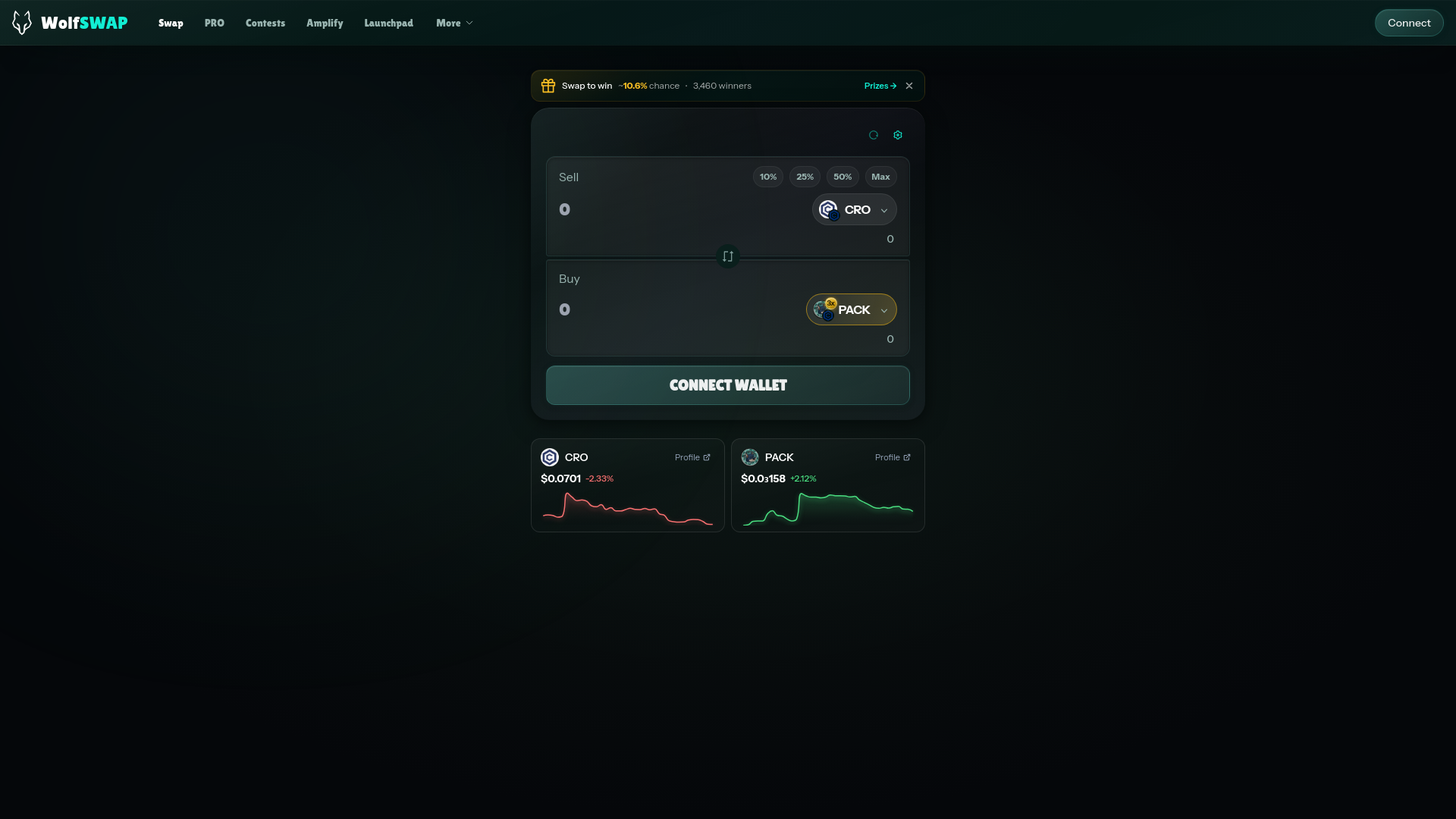Click the CRO price chart
1456x819 pixels.
[x=628, y=508]
